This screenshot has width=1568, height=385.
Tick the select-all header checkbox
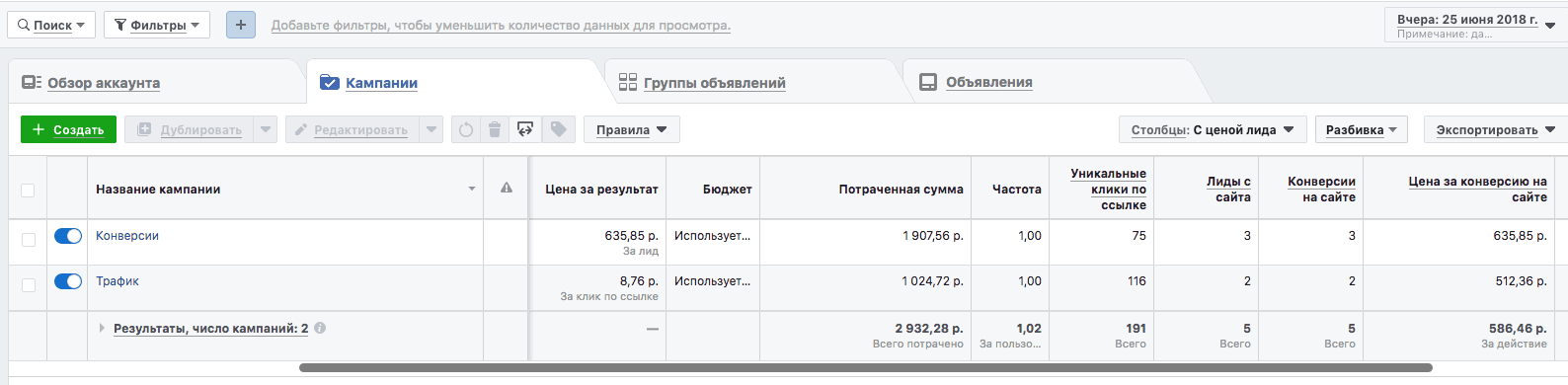pos(28,190)
